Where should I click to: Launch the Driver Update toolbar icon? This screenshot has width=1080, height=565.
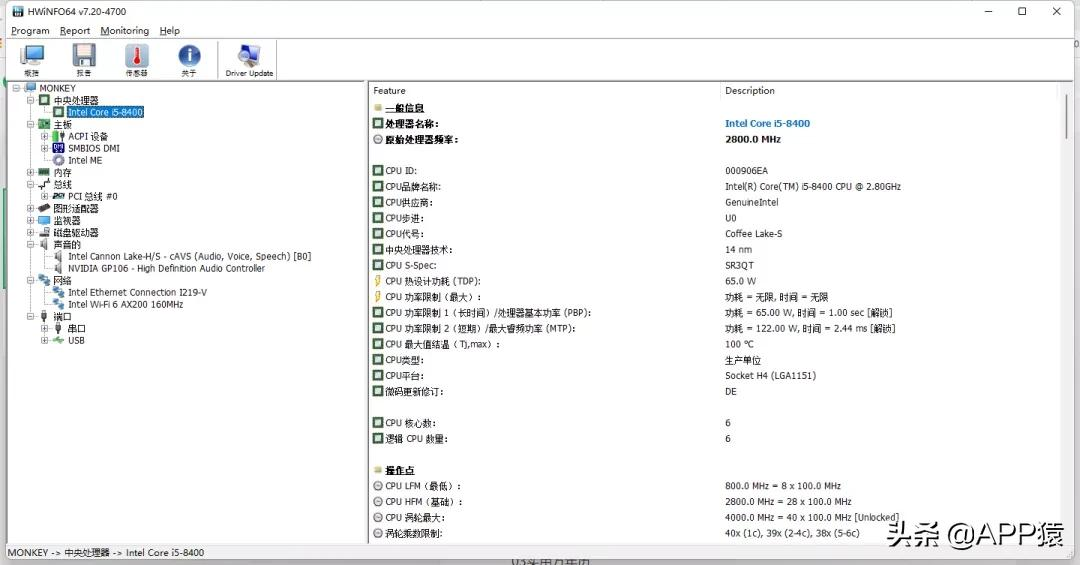pos(249,59)
